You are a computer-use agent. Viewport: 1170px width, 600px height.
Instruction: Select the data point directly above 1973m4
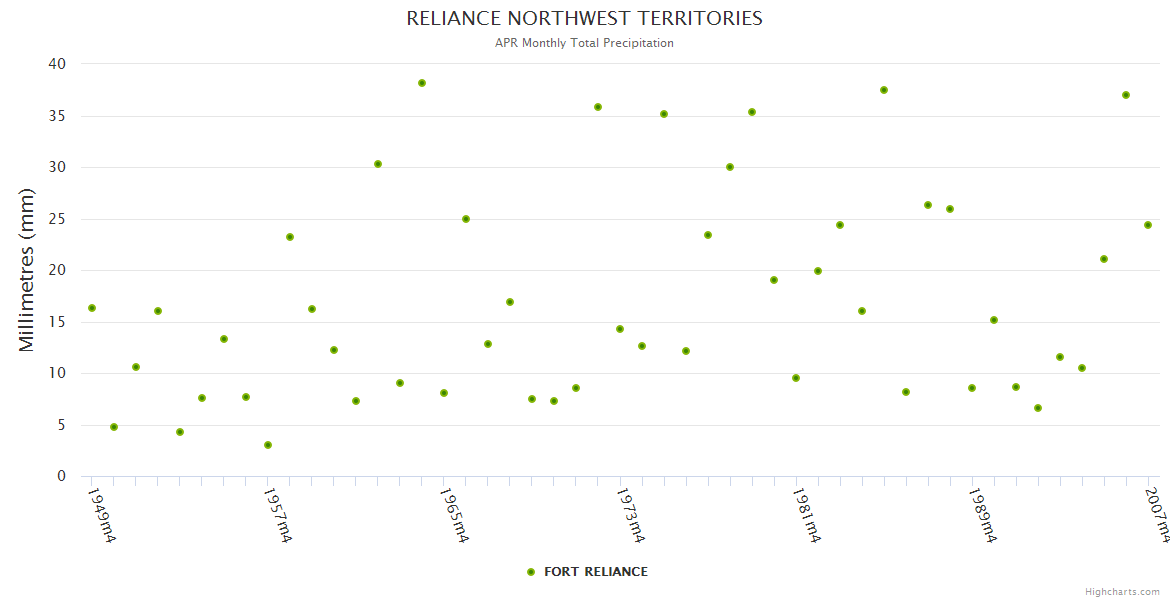(x=620, y=329)
